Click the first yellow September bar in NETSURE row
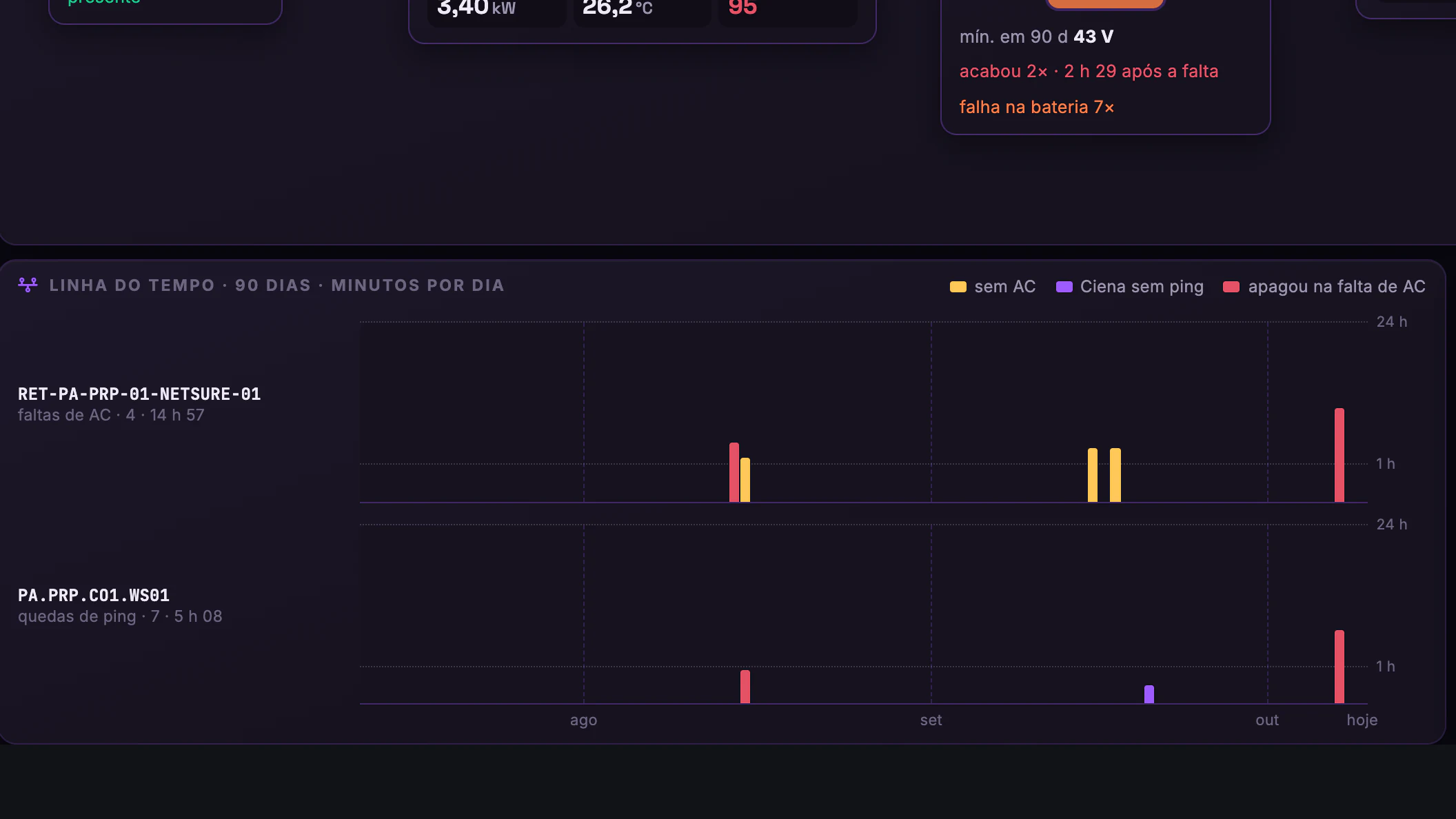The height and width of the screenshot is (819, 1456). [1093, 475]
